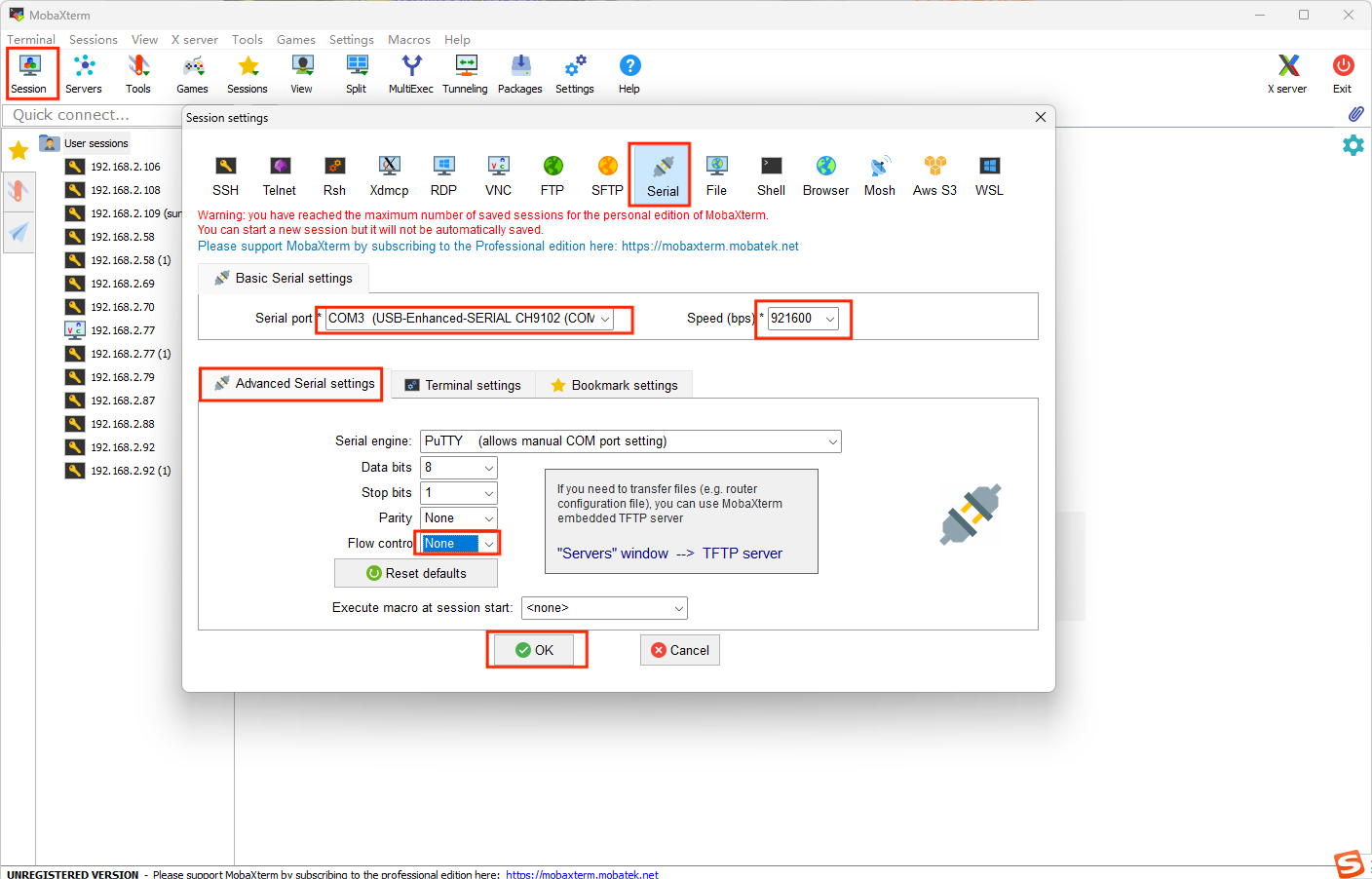
Task: Choose the Xdmcp session type
Action: click(389, 175)
